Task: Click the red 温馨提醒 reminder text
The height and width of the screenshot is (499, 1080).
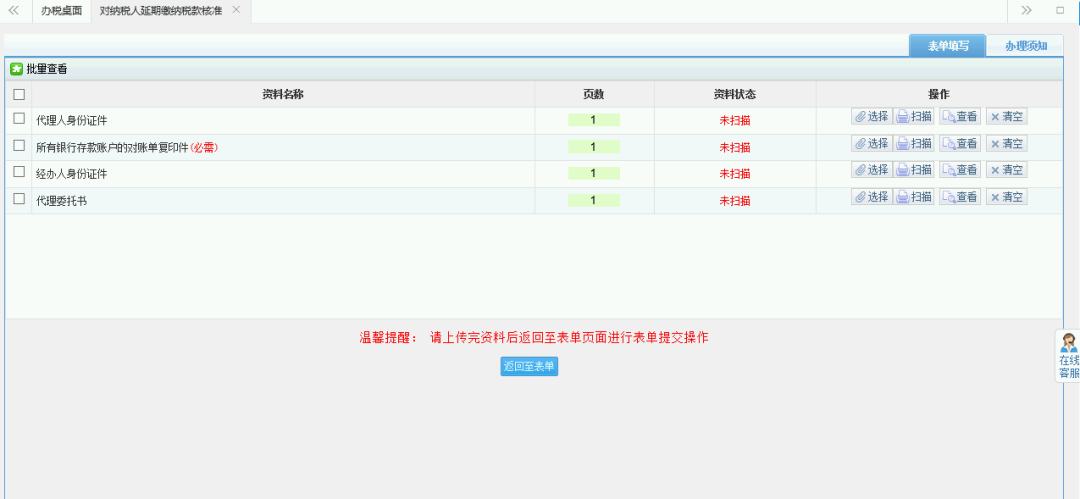Action: tap(534, 338)
